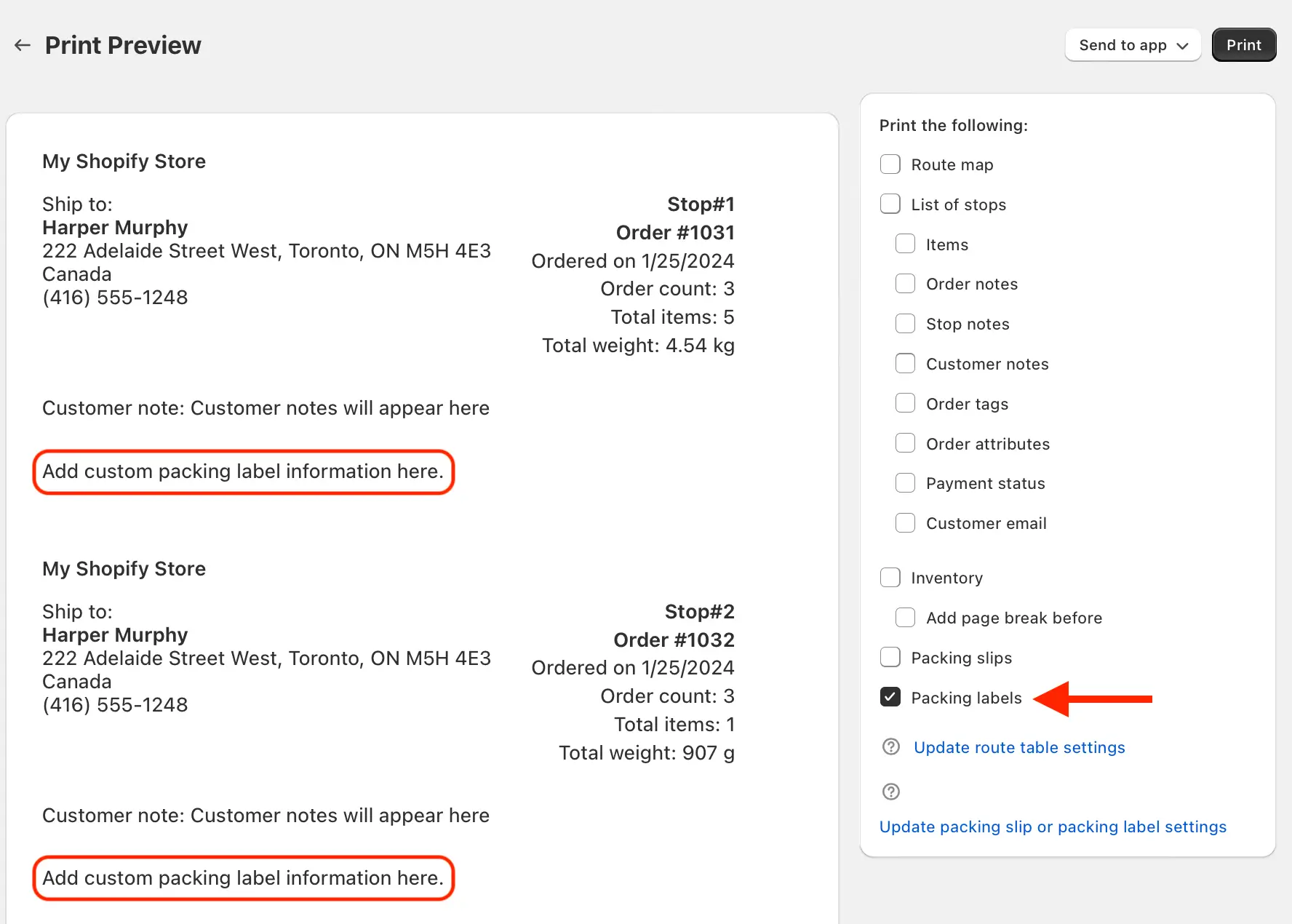Enable Order attributes checkbox
This screenshot has height=924, width=1292.
point(905,443)
